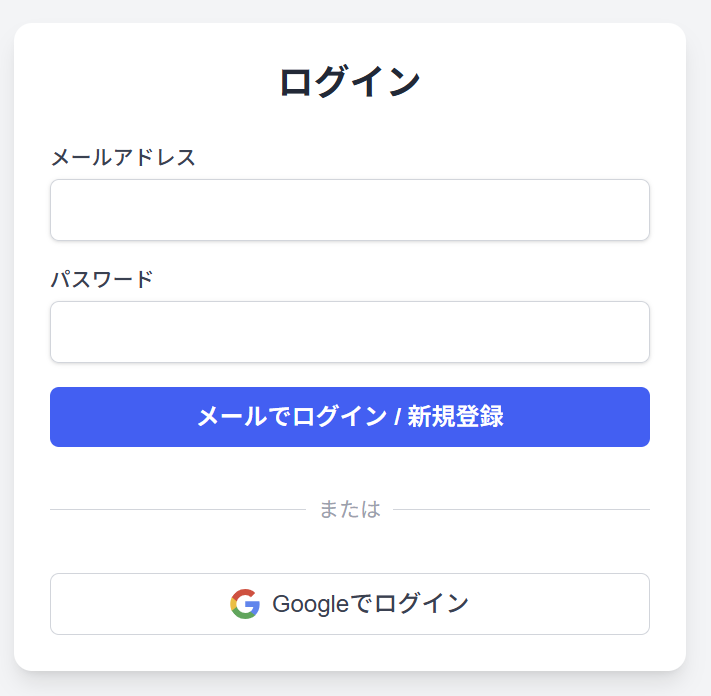Image resolution: width=711 pixels, height=696 pixels.
Task: Click the colorful G icon beside Googleでログイン
Action: (245, 604)
